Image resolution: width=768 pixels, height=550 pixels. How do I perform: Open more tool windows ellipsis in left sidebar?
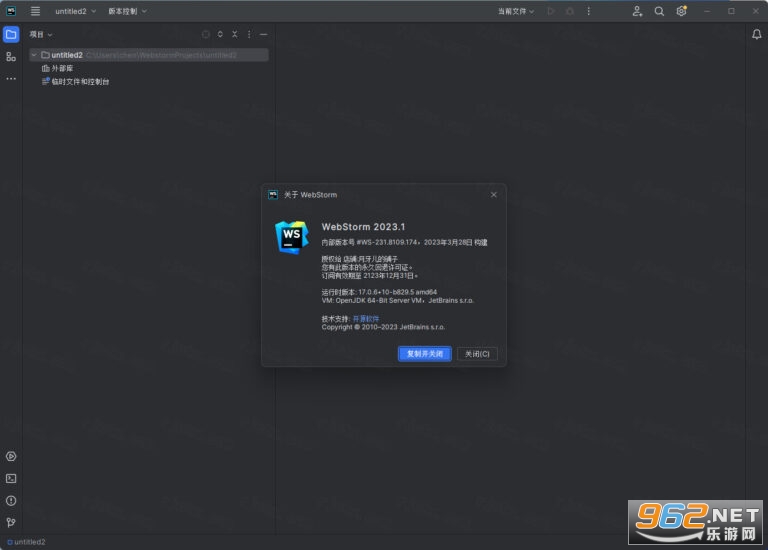(11, 78)
